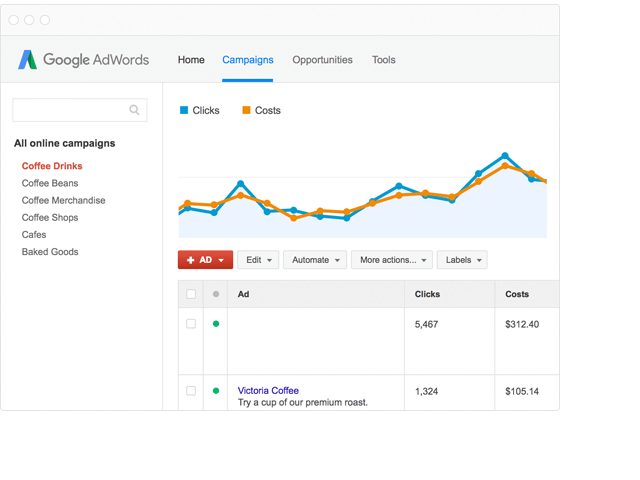Click the green status dot in the 5,467 clicks row
The image size is (640, 480).
click(x=216, y=324)
